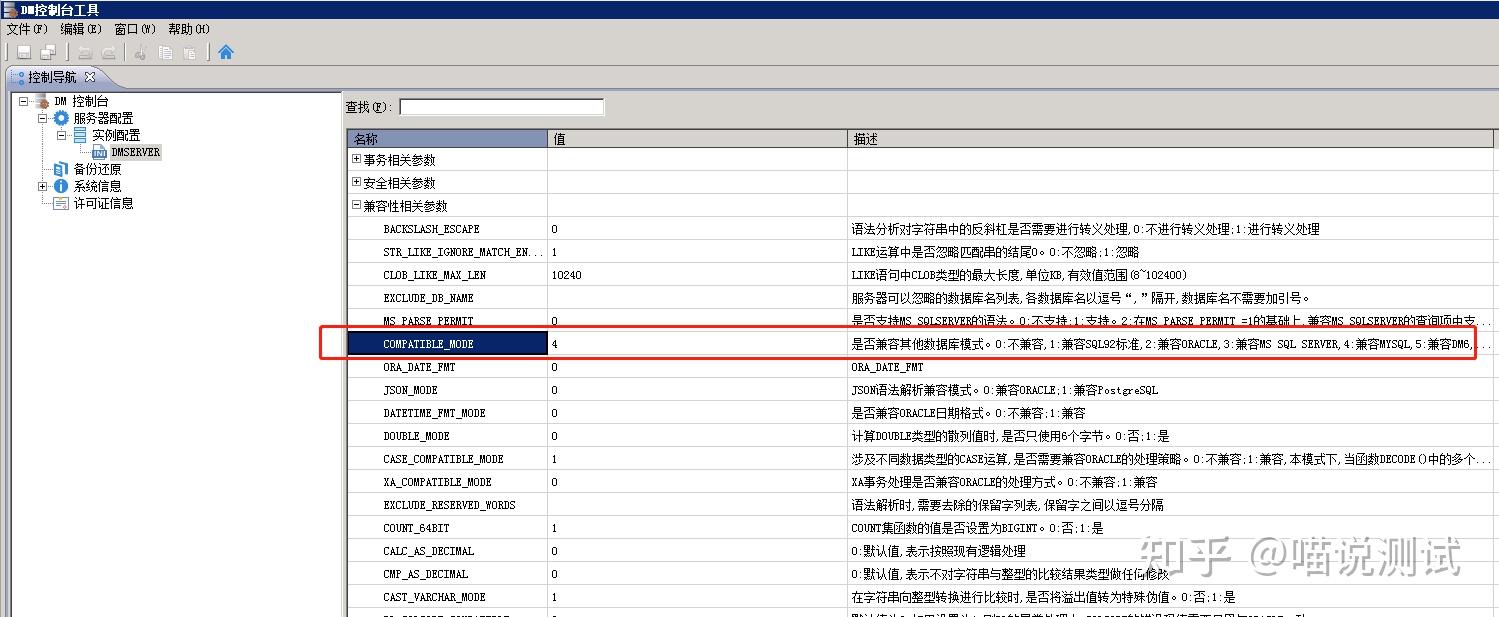Click the DM 控制台 root node icon
Image resolution: width=1499 pixels, height=617 pixels.
coord(42,101)
